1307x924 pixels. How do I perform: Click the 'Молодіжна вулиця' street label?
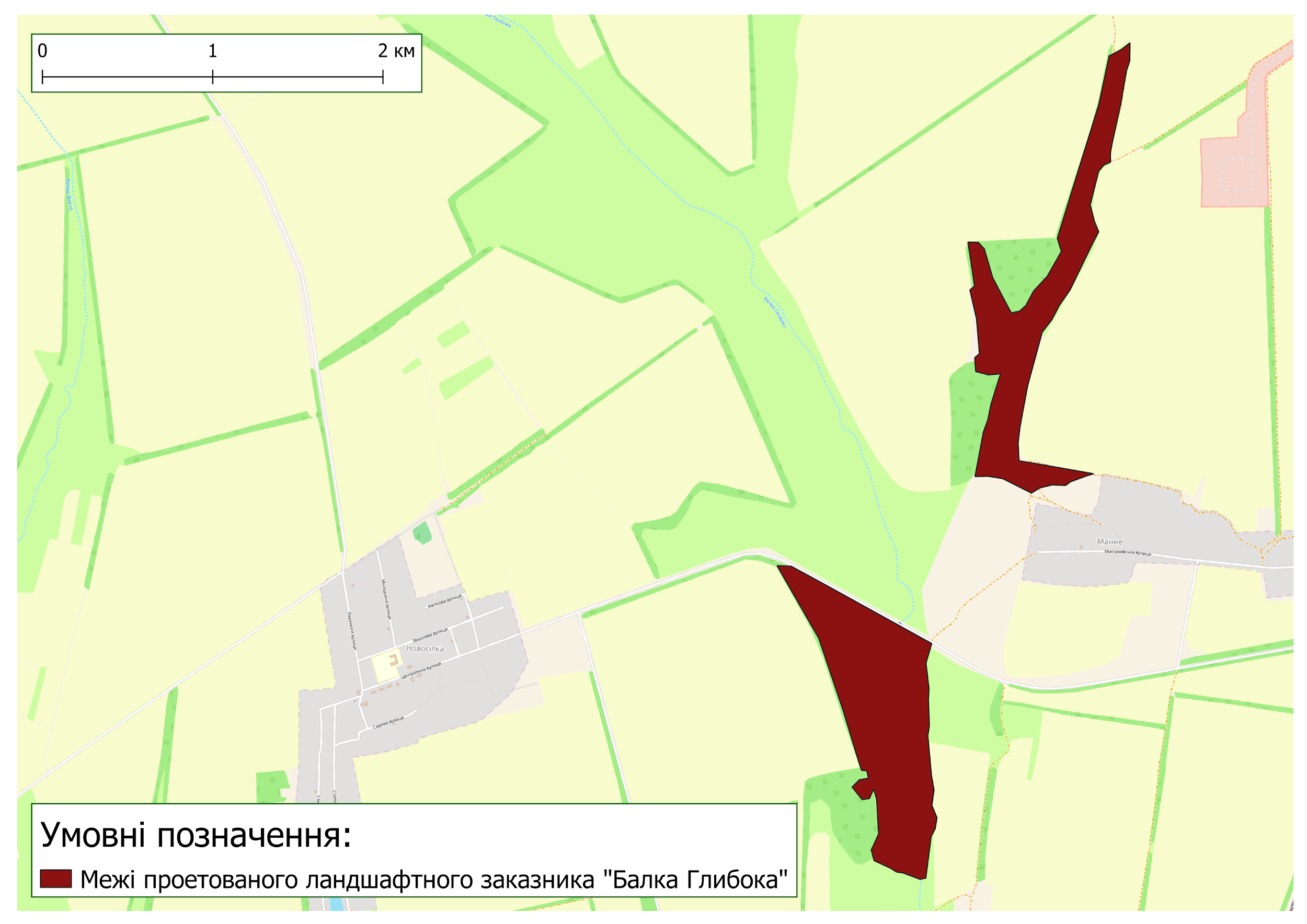386,599
